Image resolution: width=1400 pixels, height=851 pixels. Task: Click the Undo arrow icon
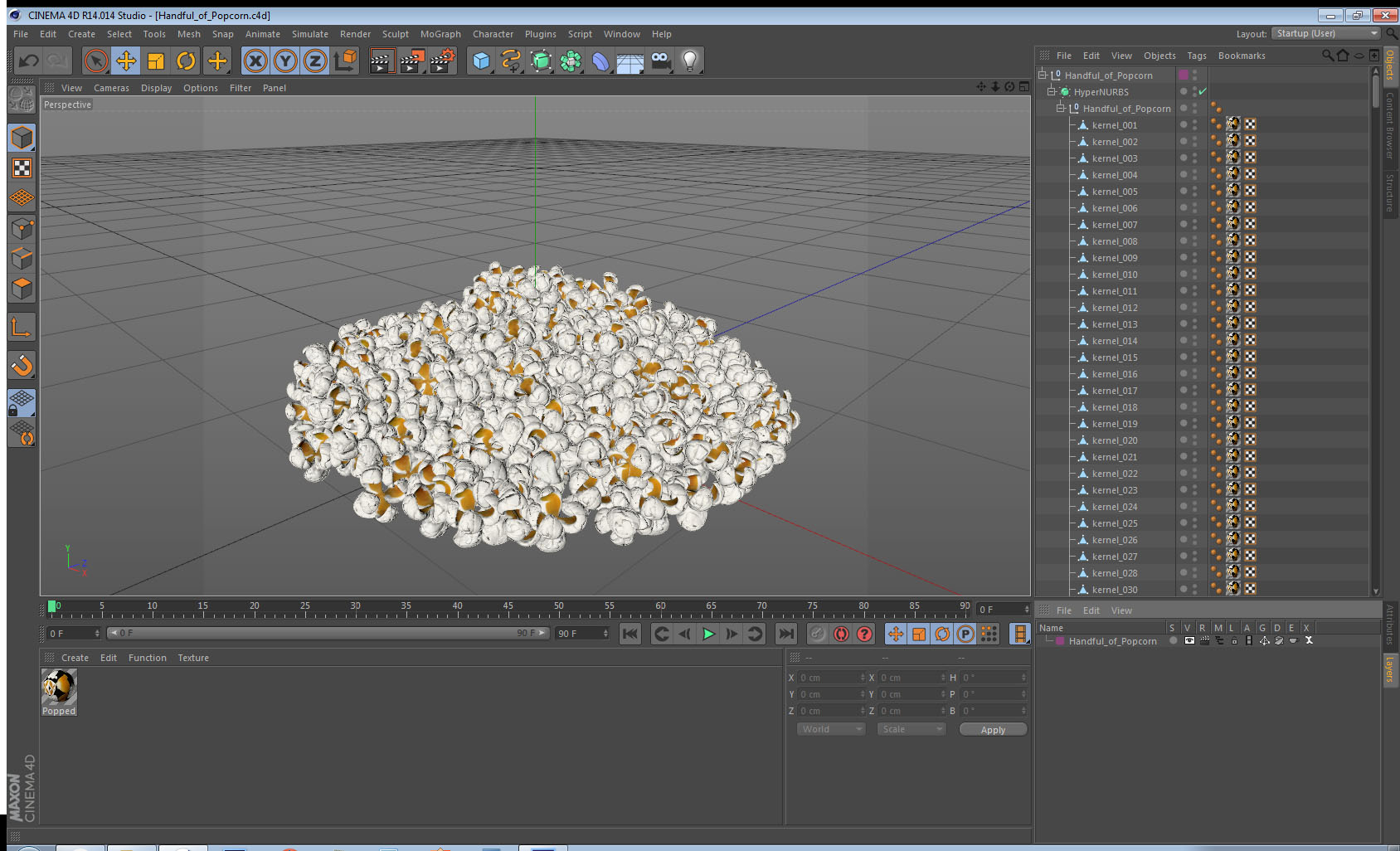pyautogui.click(x=29, y=61)
